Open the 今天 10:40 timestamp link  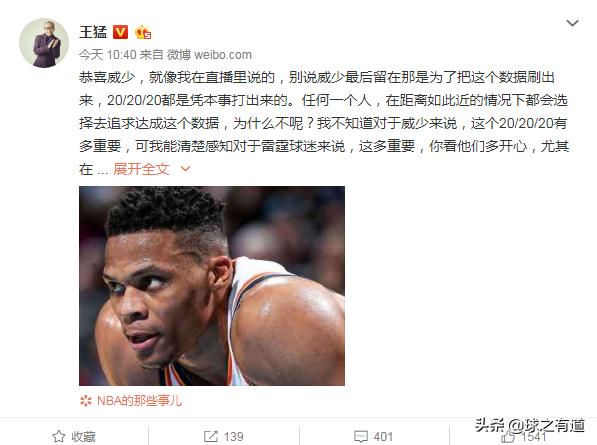pyautogui.click(x=108, y=55)
